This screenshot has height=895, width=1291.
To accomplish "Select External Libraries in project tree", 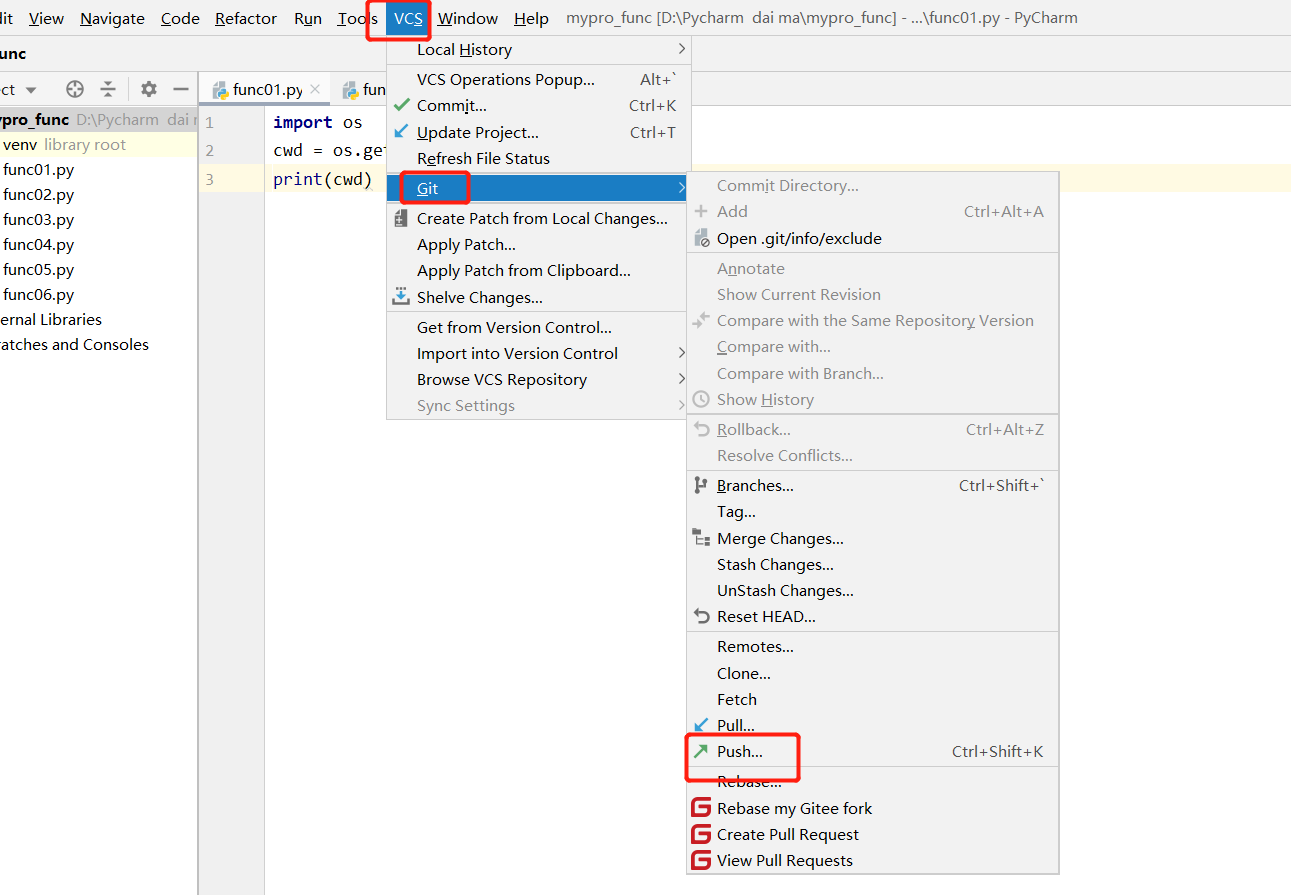I will (x=51, y=319).
